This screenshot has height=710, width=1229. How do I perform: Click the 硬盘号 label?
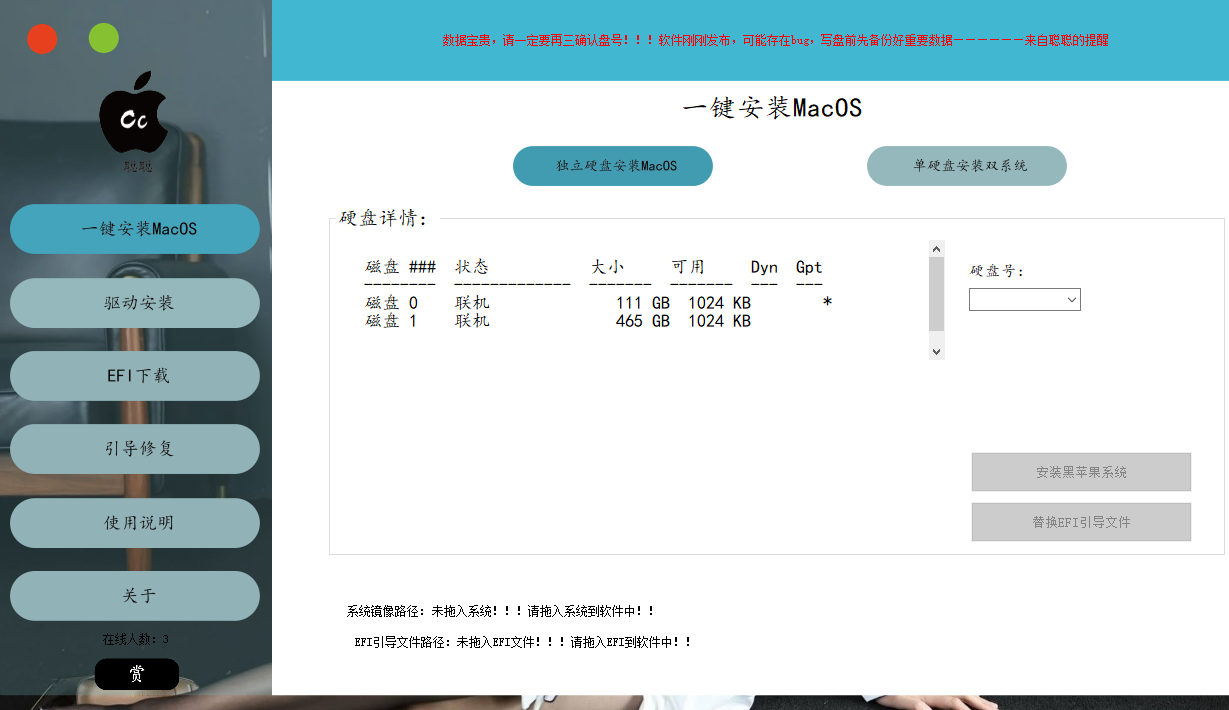point(998,271)
